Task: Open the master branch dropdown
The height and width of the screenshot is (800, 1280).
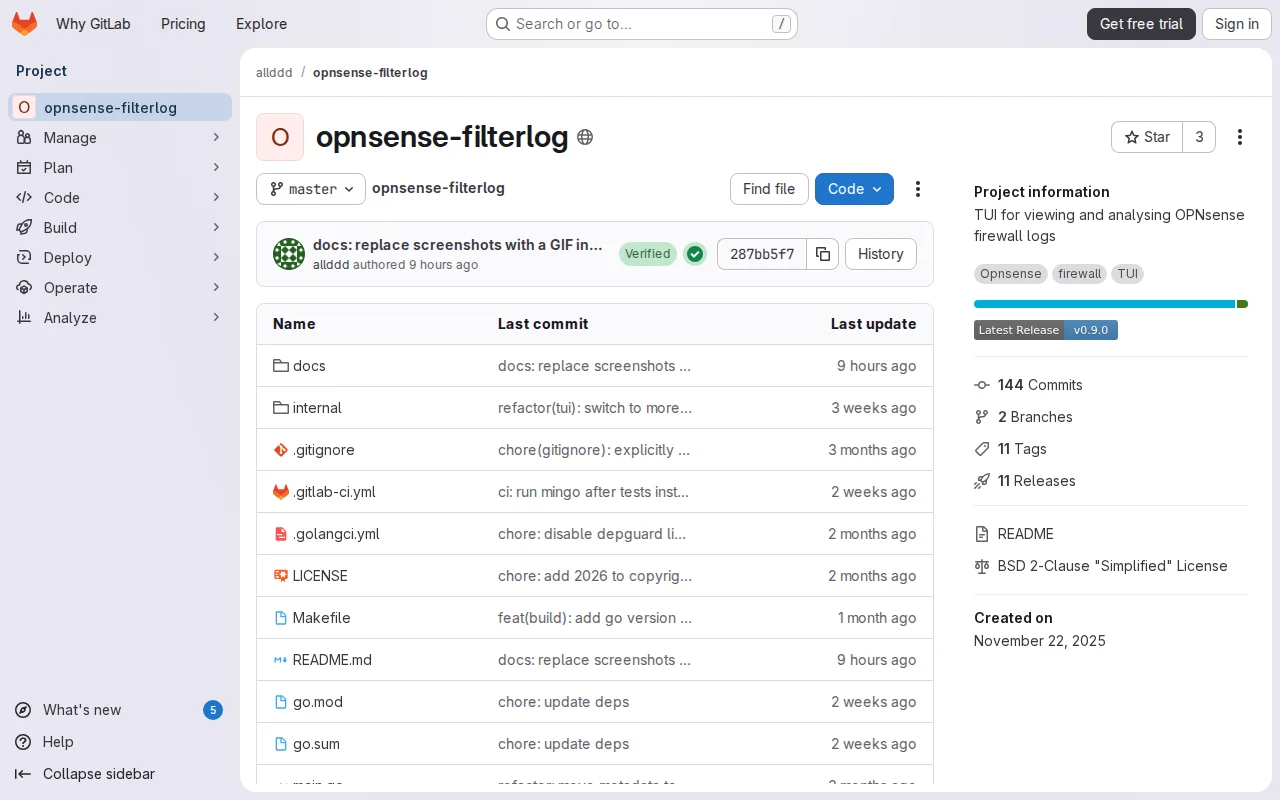Action: click(x=311, y=189)
